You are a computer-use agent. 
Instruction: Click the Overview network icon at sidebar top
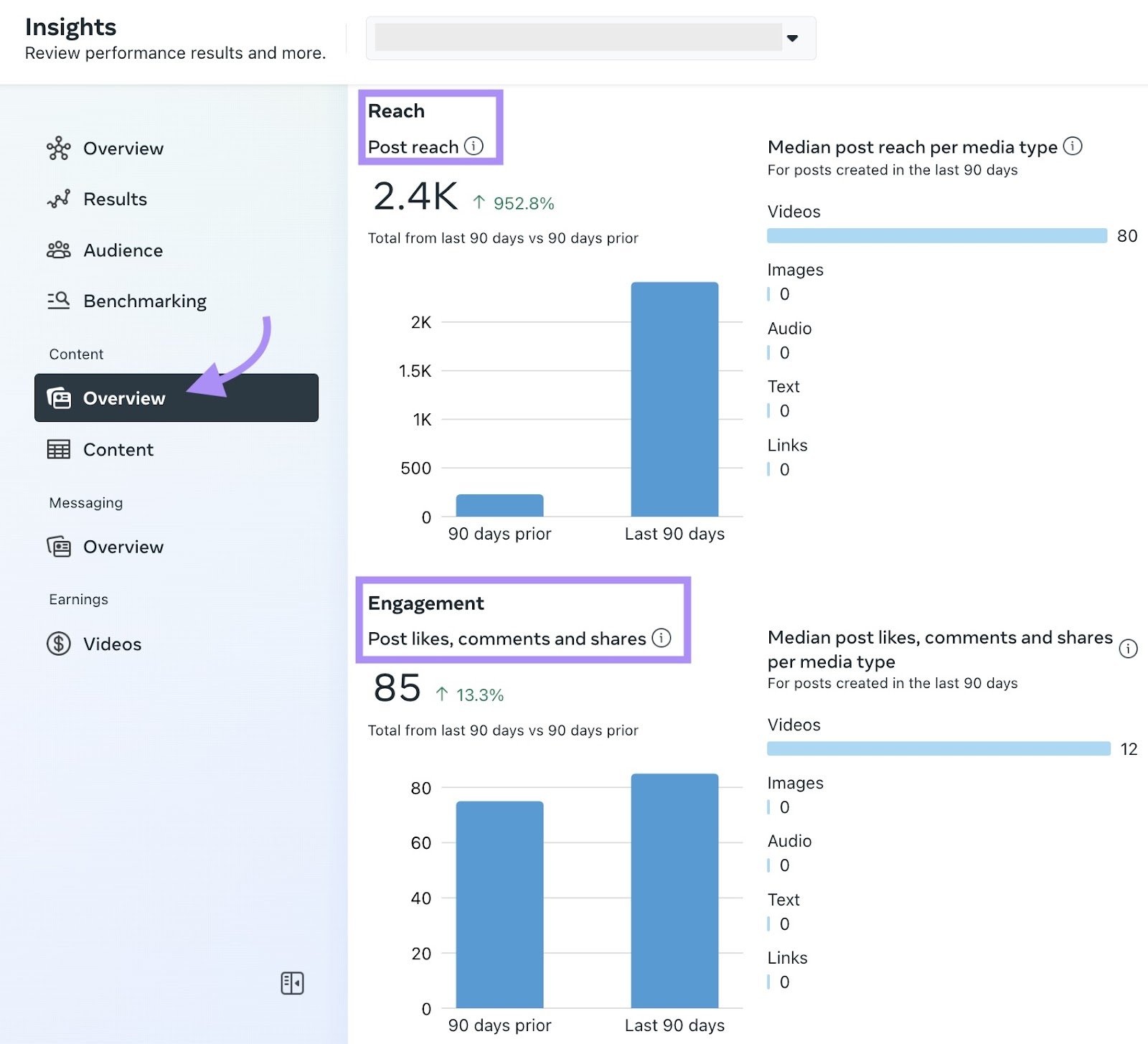59,149
